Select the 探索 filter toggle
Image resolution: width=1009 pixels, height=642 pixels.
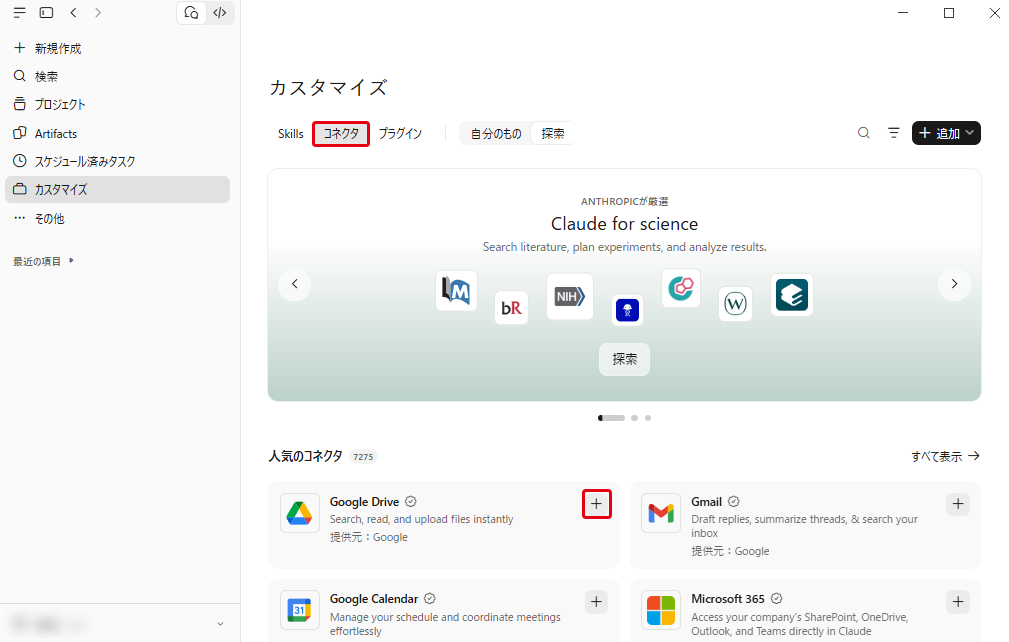tap(553, 134)
